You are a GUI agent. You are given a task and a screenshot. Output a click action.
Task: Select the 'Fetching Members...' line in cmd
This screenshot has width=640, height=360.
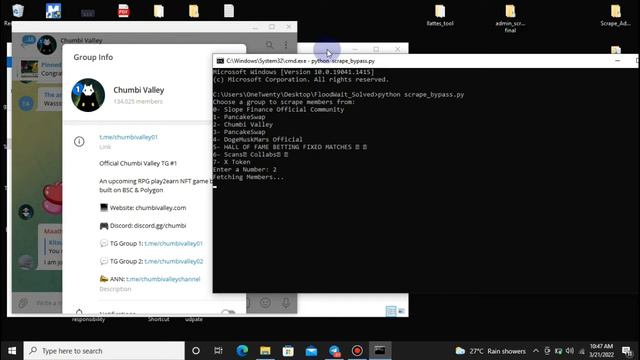(248, 177)
